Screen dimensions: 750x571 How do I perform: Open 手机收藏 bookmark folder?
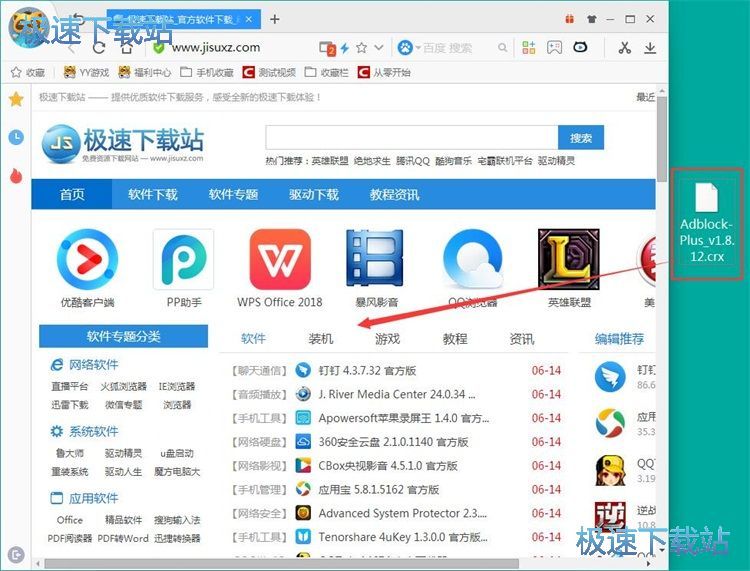click(207, 72)
